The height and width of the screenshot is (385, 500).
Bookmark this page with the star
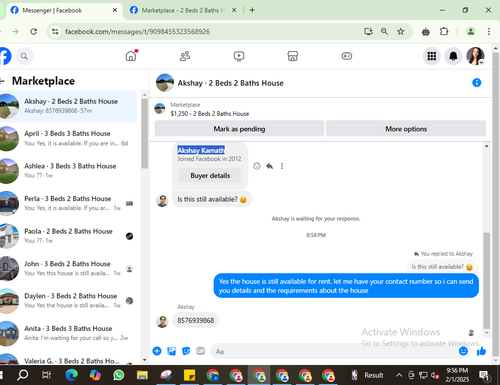401,32
